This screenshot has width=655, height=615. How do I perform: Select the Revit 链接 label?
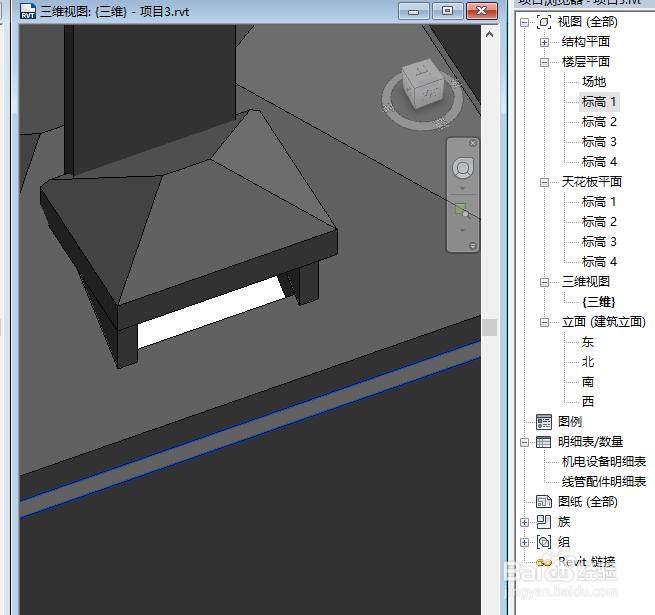pyautogui.click(x=586, y=562)
